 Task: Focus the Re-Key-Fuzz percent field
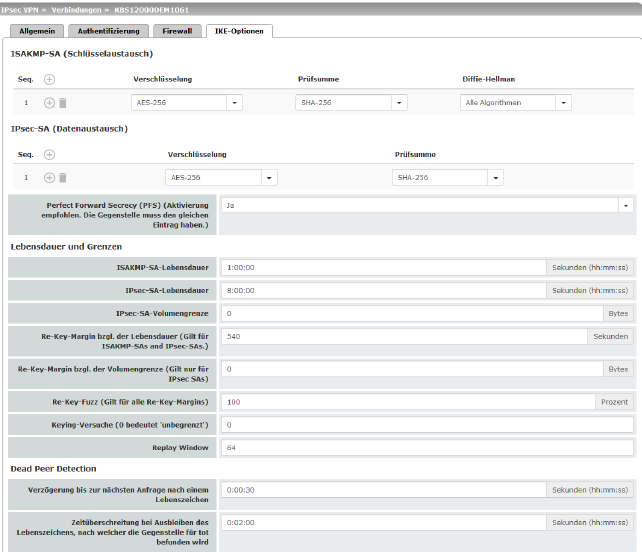click(x=410, y=401)
